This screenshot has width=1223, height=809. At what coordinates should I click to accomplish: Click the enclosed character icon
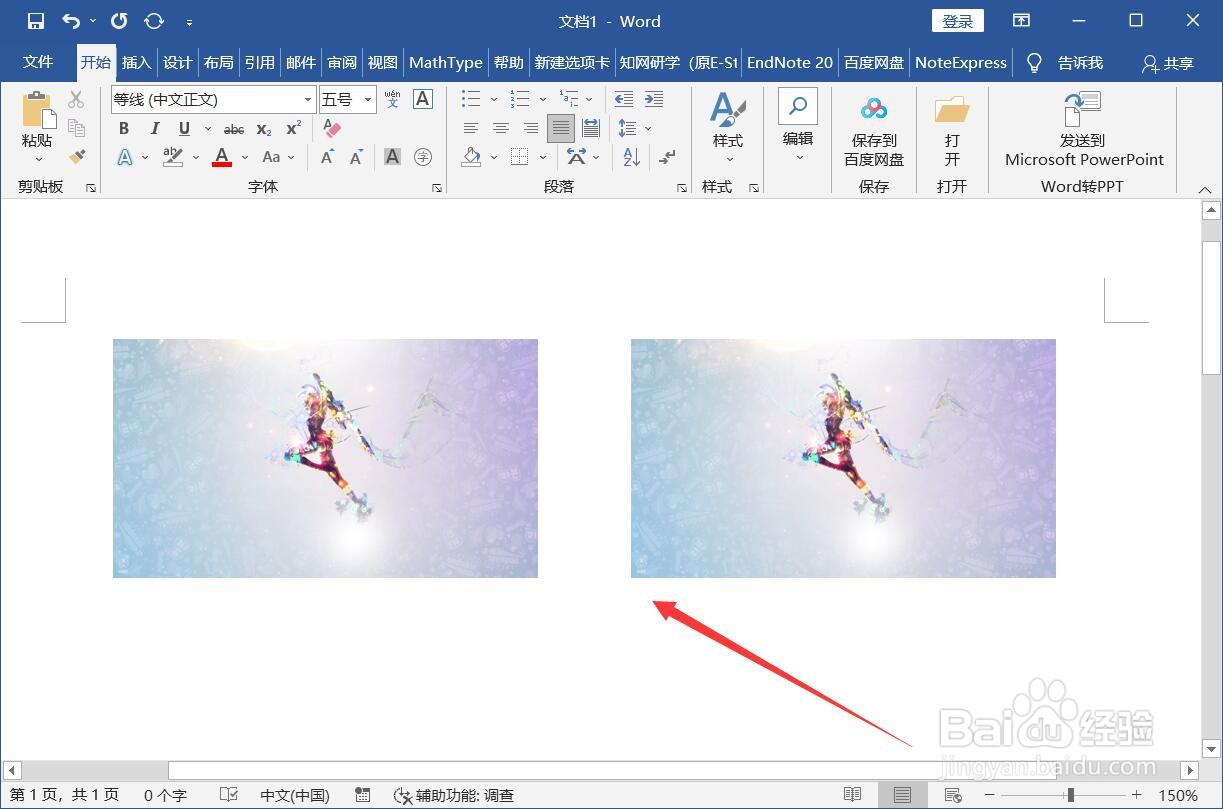pyautogui.click(x=423, y=157)
